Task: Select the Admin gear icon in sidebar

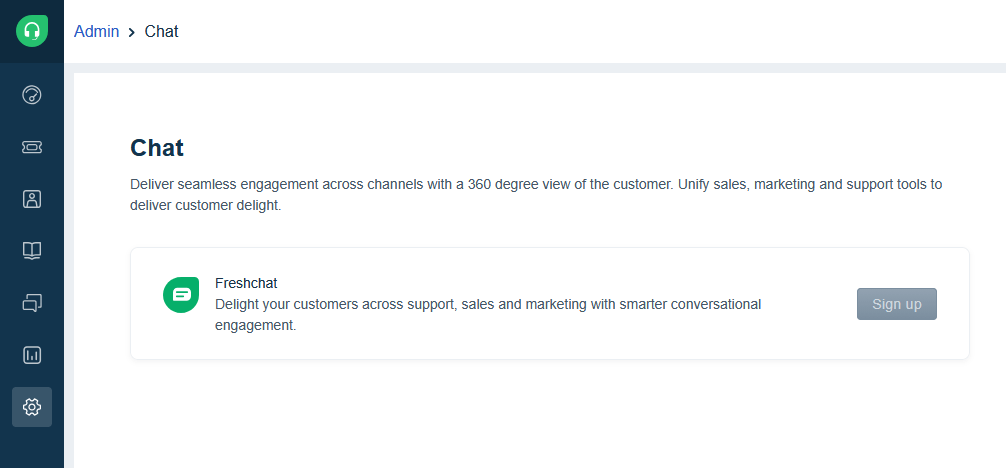Action: (32, 407)
